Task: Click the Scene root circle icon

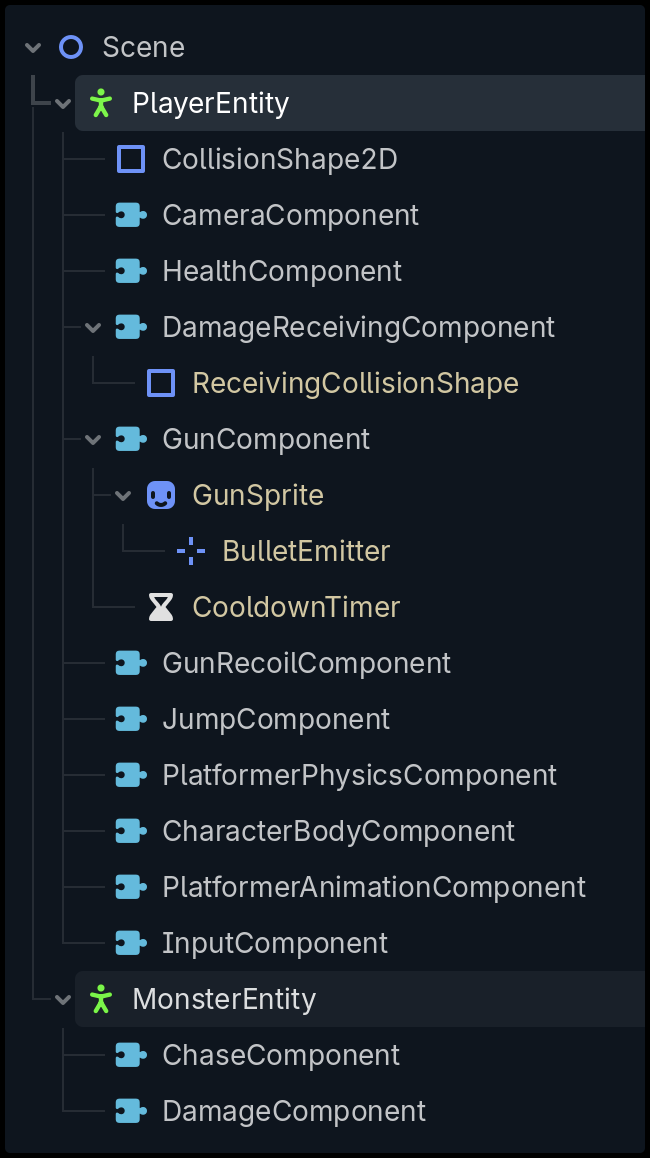Action: click(71, 47)
